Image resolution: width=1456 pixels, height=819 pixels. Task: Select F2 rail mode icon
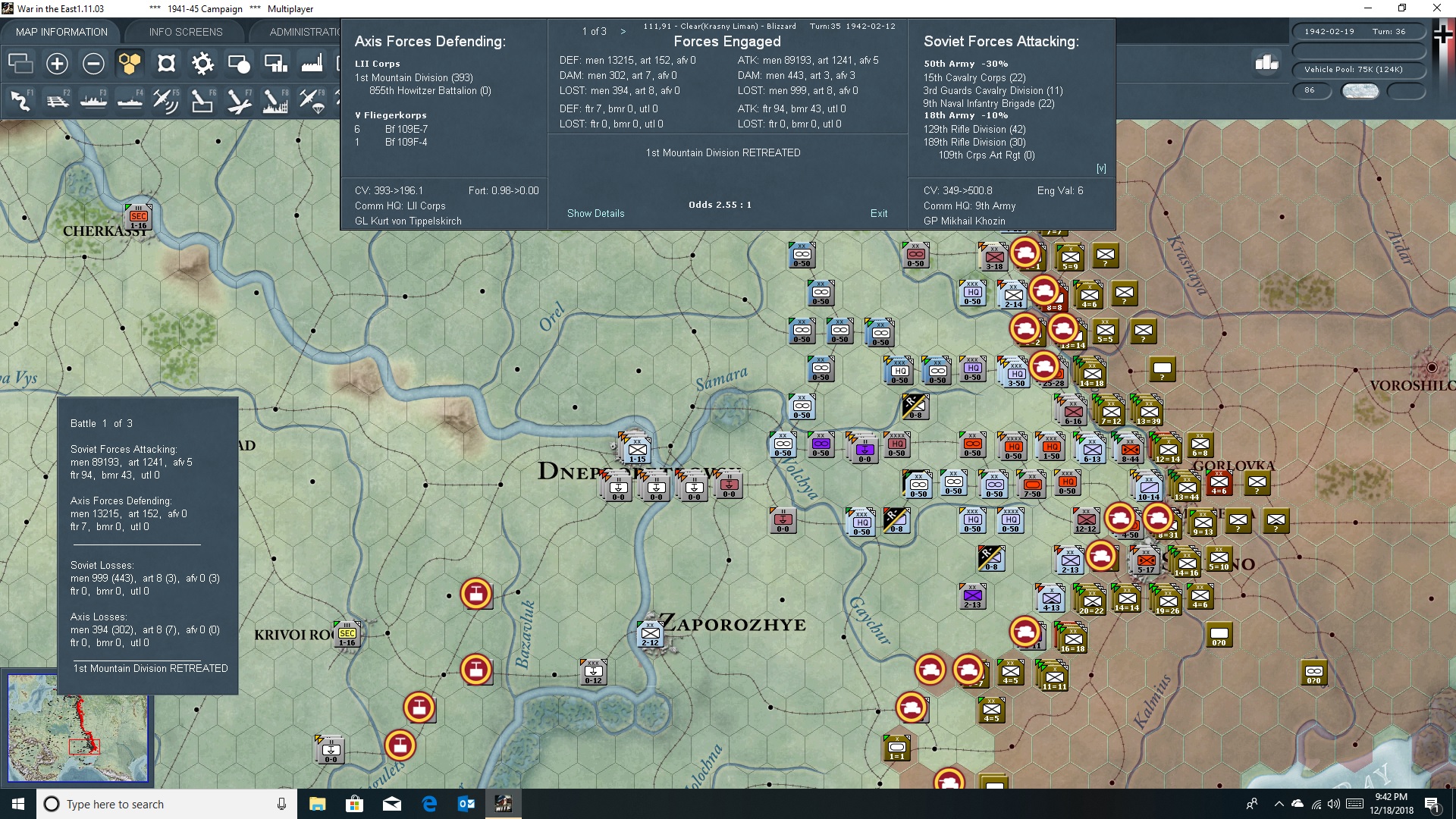pyautogui.click(x=57, y=100)
